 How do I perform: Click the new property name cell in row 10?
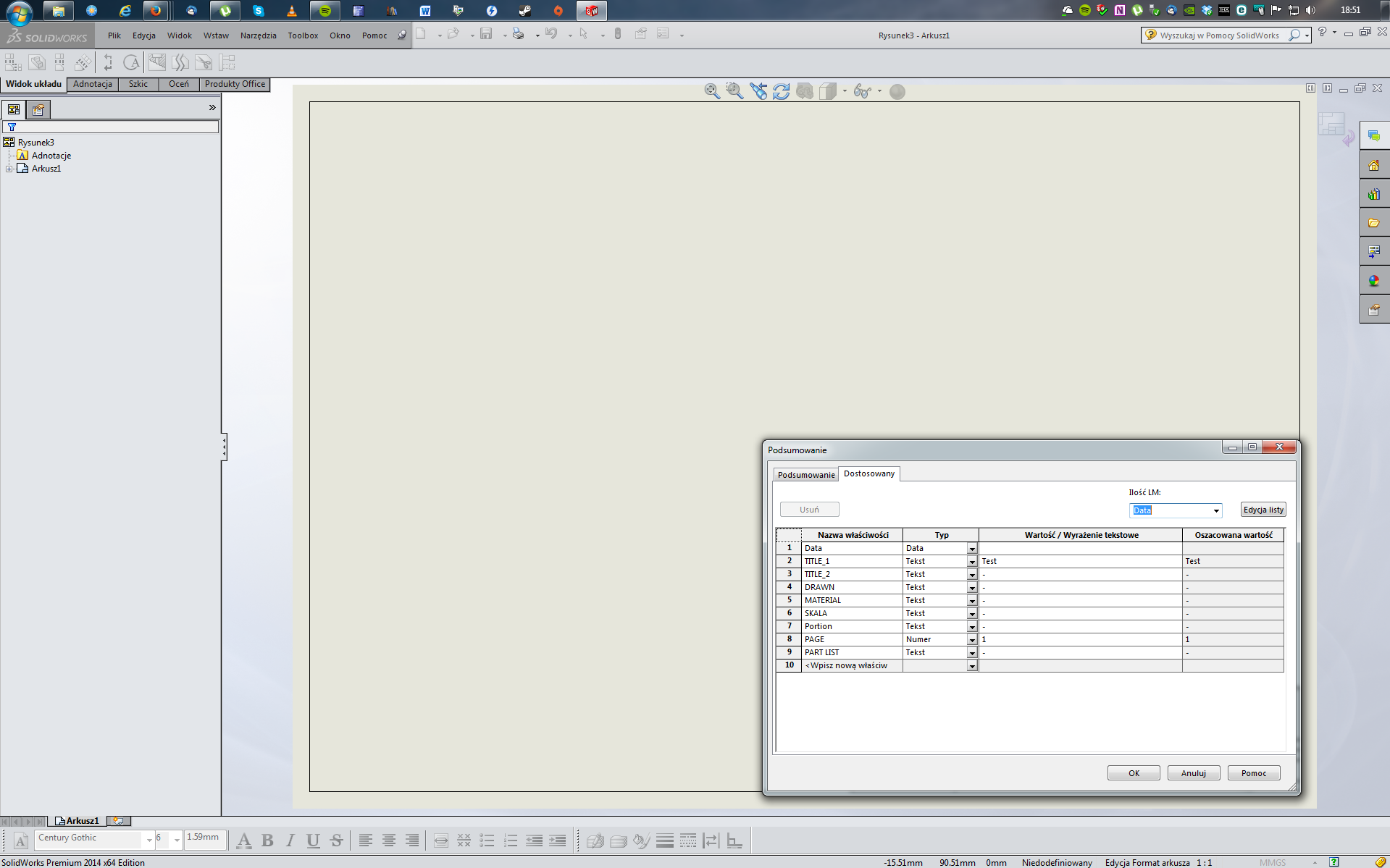pos(852,665)
